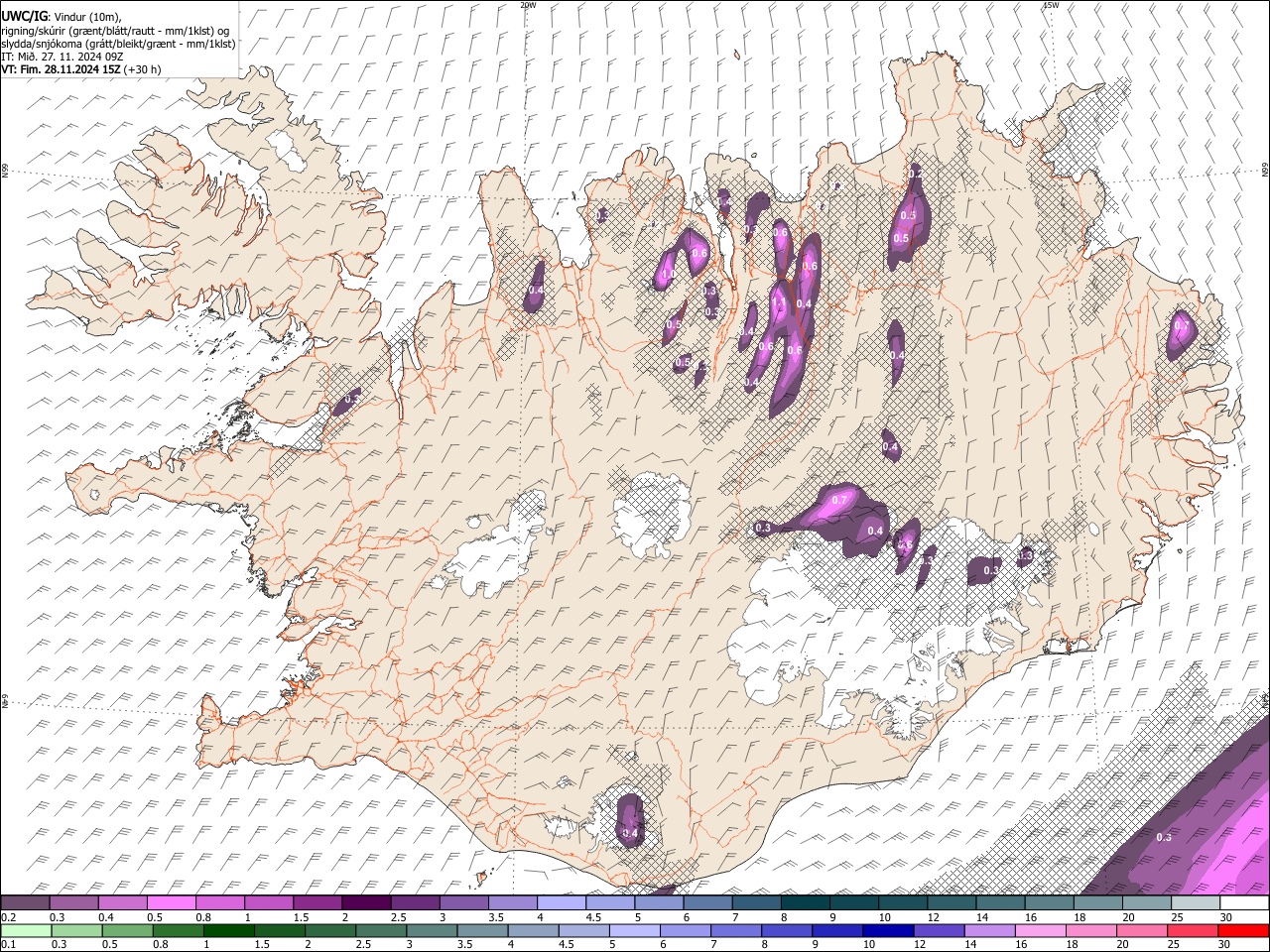
Task: Click bottom legend swatch between 3.5 and 4
Action: [481, 930]
